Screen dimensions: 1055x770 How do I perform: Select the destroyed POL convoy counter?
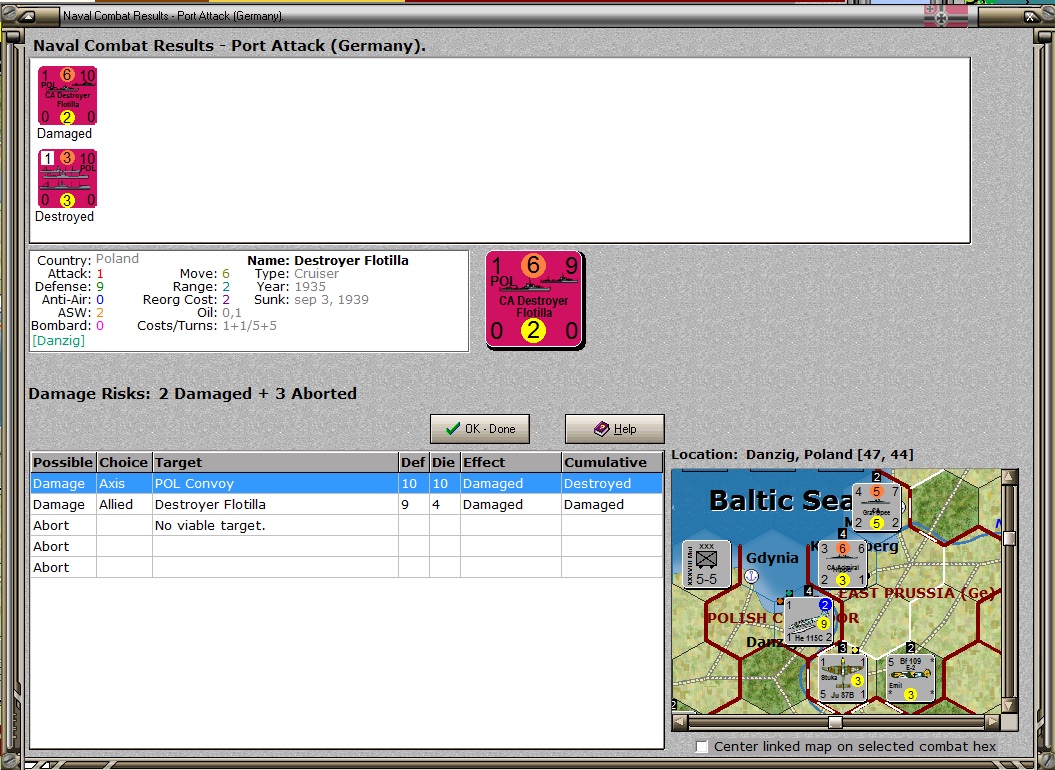(67, 178)
